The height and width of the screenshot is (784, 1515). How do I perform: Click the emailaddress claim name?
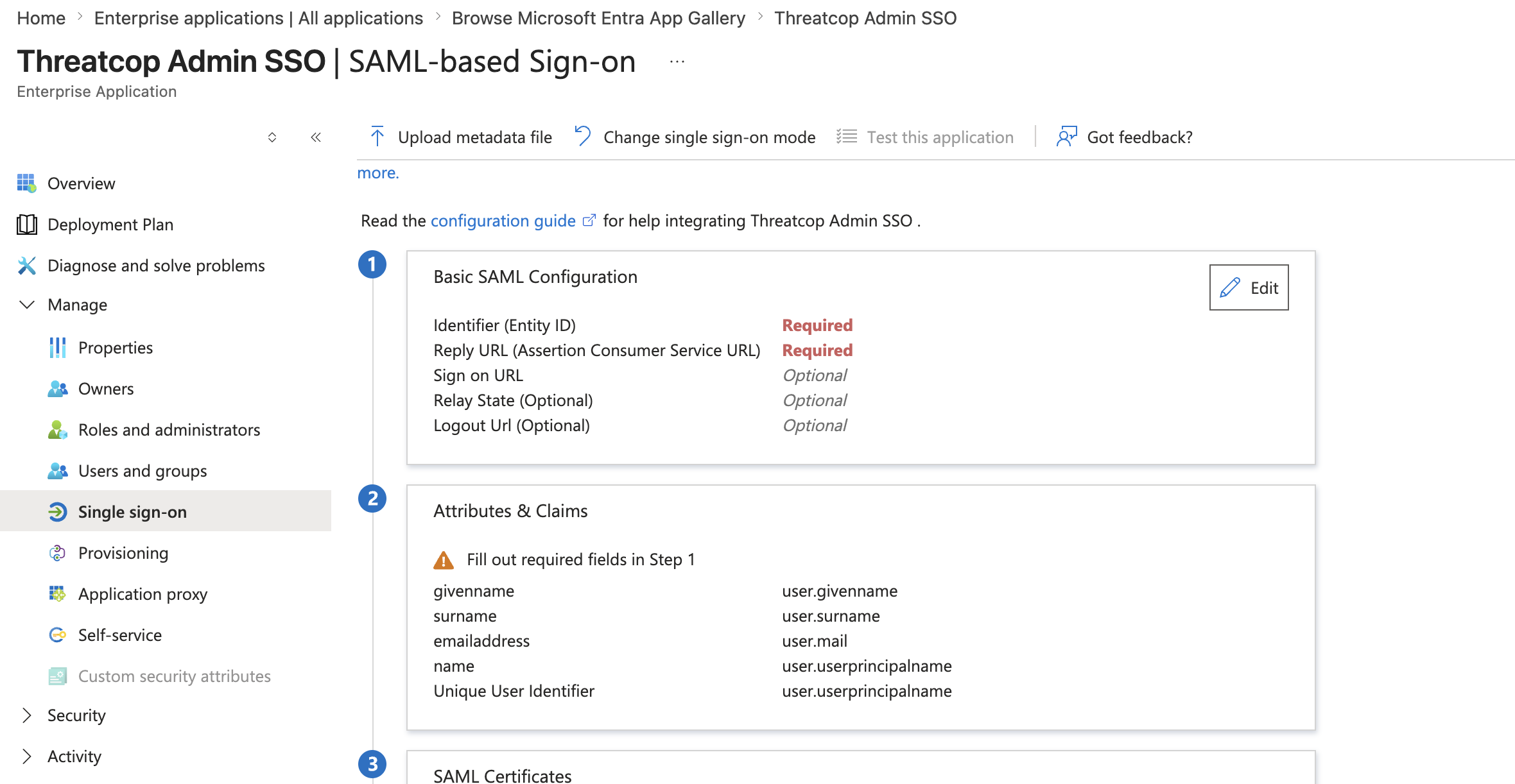pos(481,641)
